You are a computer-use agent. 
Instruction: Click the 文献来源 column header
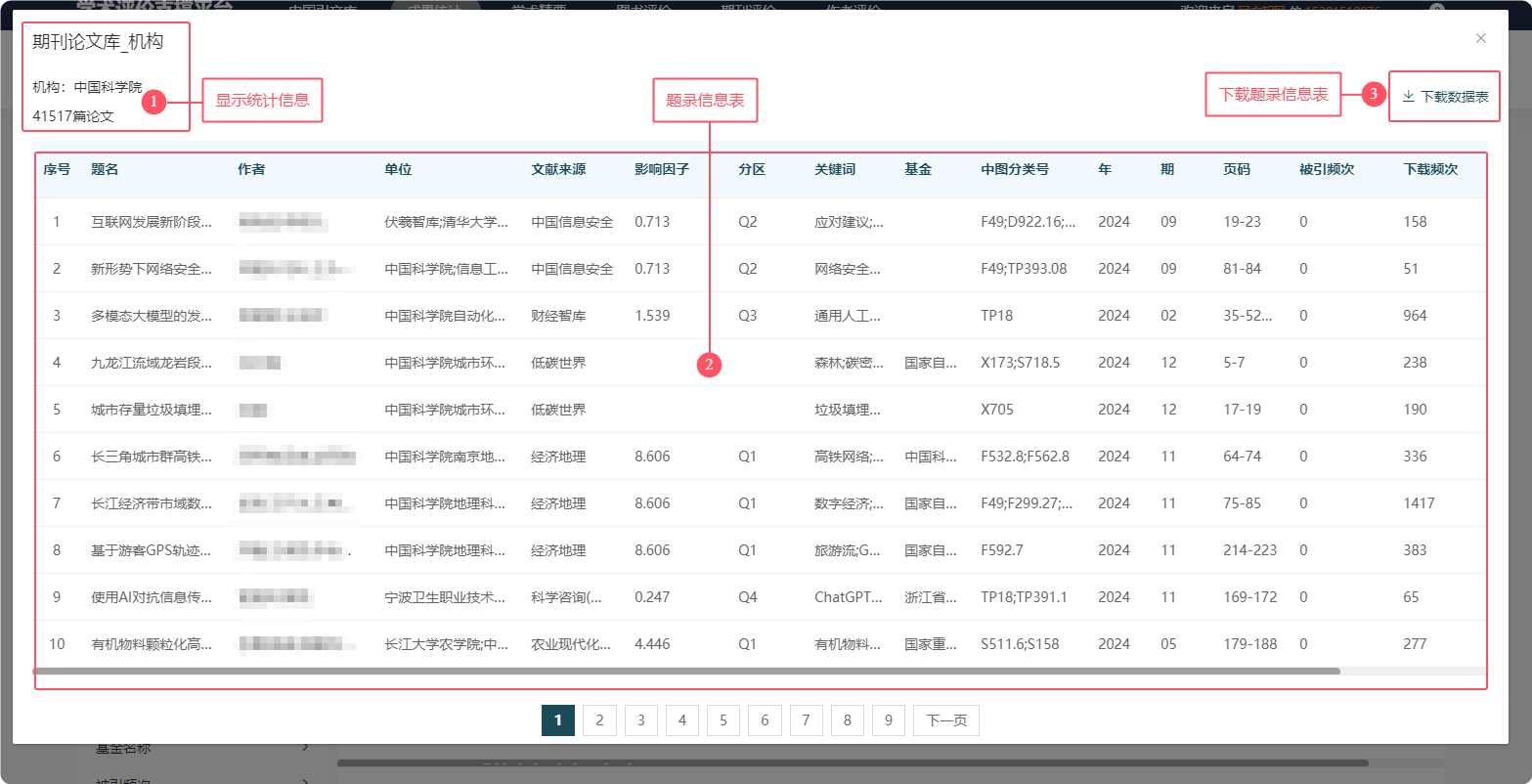click(558, 169)
